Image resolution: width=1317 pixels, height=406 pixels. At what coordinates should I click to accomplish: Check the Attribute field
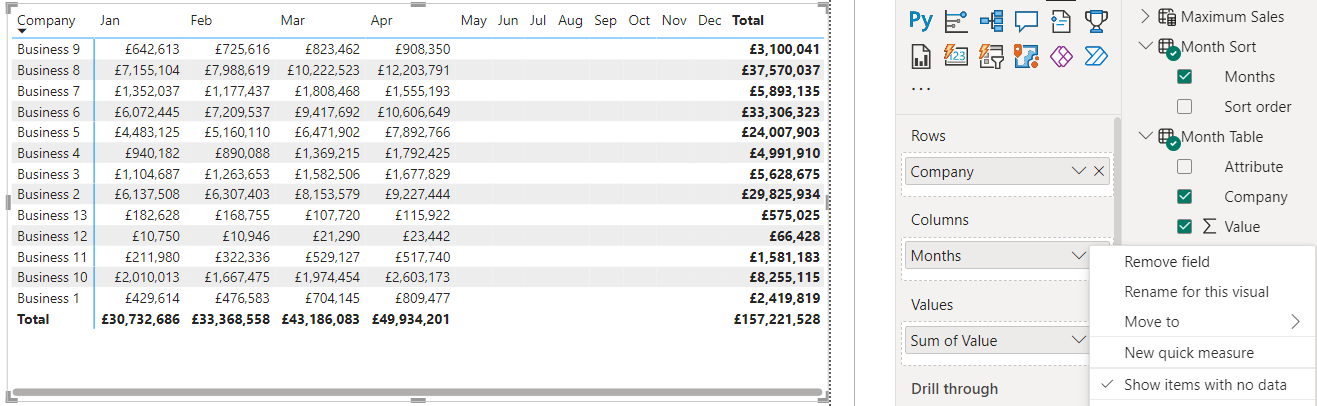1185,167
